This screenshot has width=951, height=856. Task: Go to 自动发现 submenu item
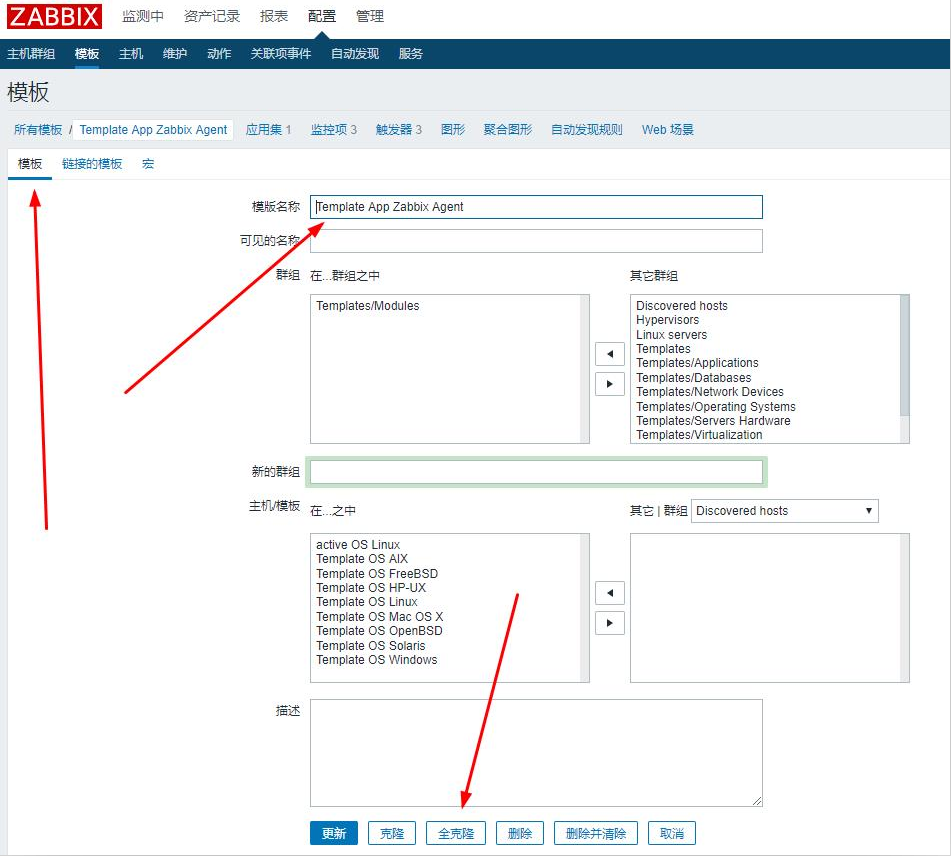[355, 54]
